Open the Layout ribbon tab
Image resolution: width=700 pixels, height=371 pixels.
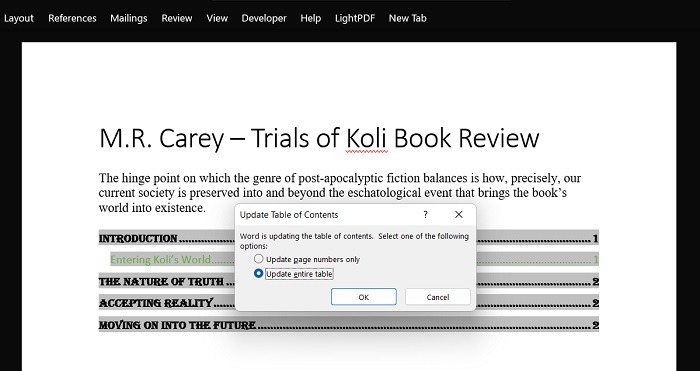(x=19, y=18)
